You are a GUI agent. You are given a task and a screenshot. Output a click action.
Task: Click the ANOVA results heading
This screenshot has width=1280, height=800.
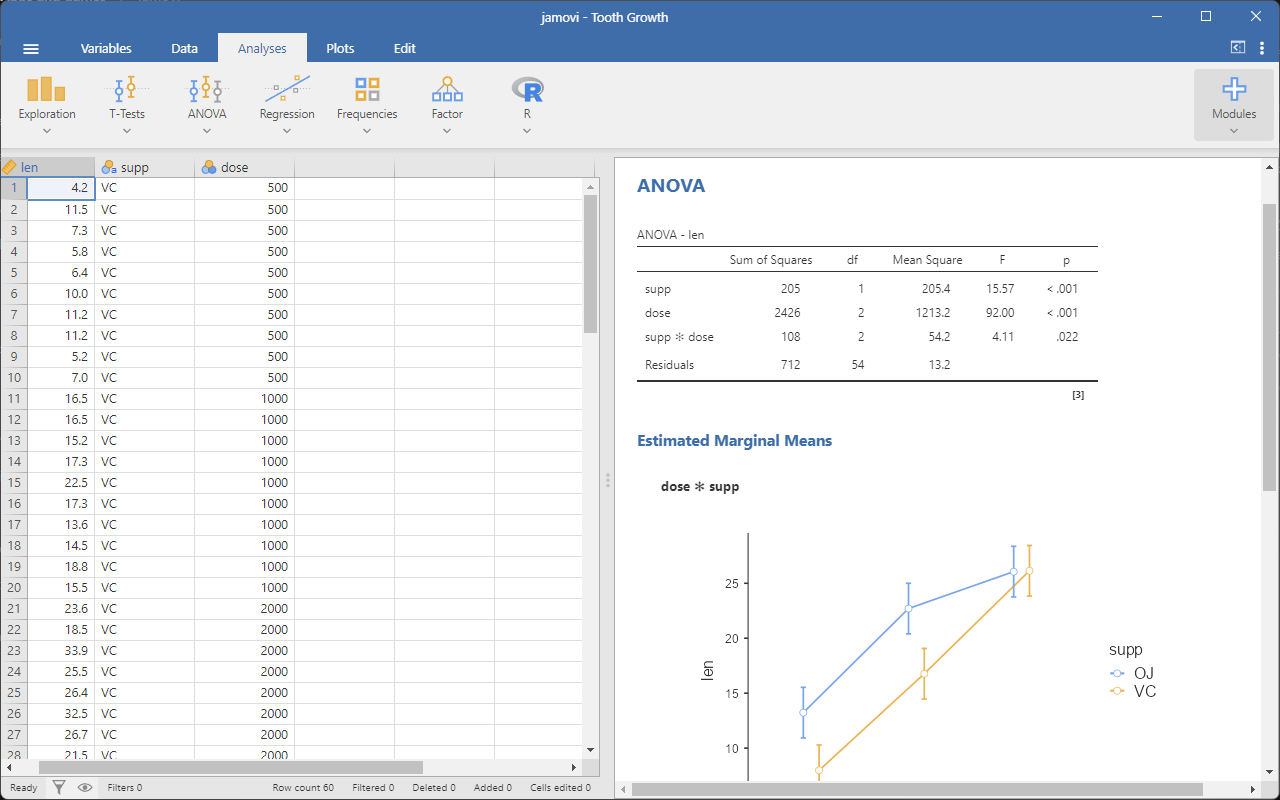tap(671, 186)
